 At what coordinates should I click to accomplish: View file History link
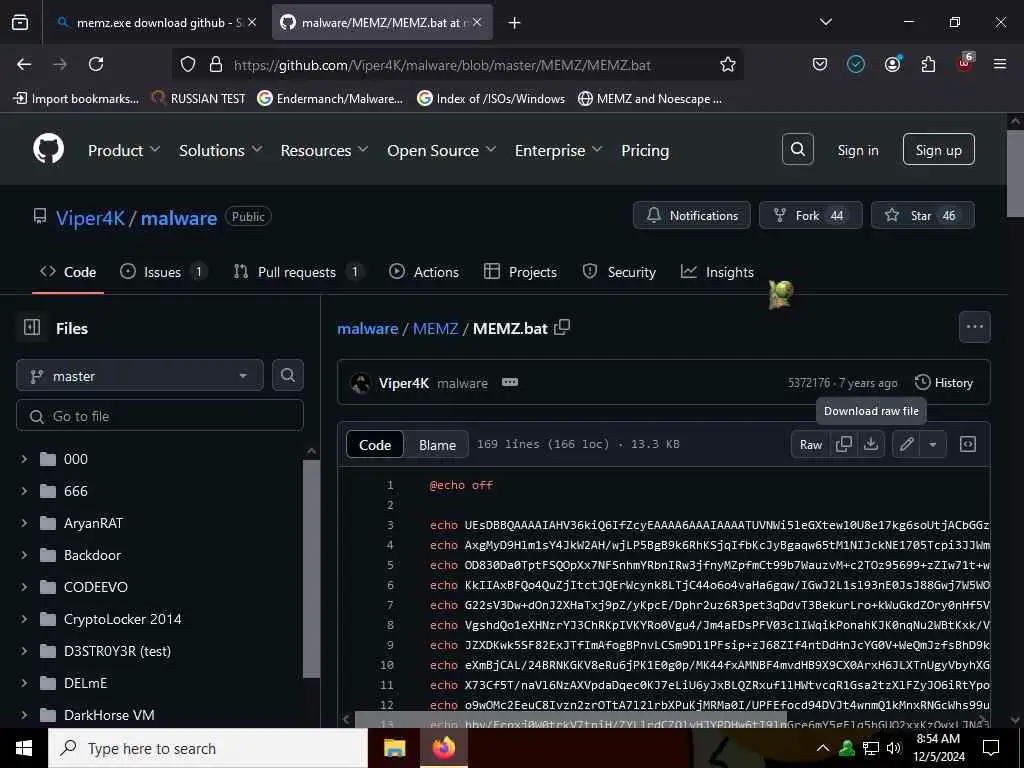pos(944,383)
